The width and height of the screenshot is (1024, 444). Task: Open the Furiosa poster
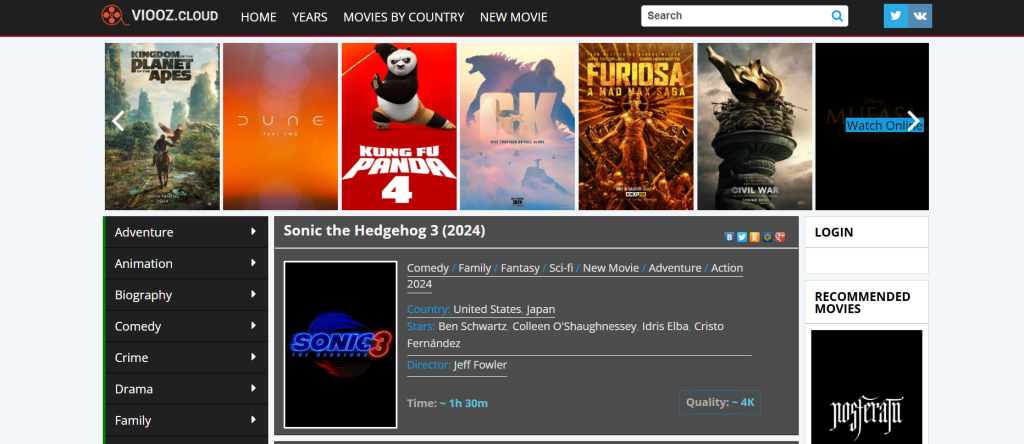pos(636,126)
